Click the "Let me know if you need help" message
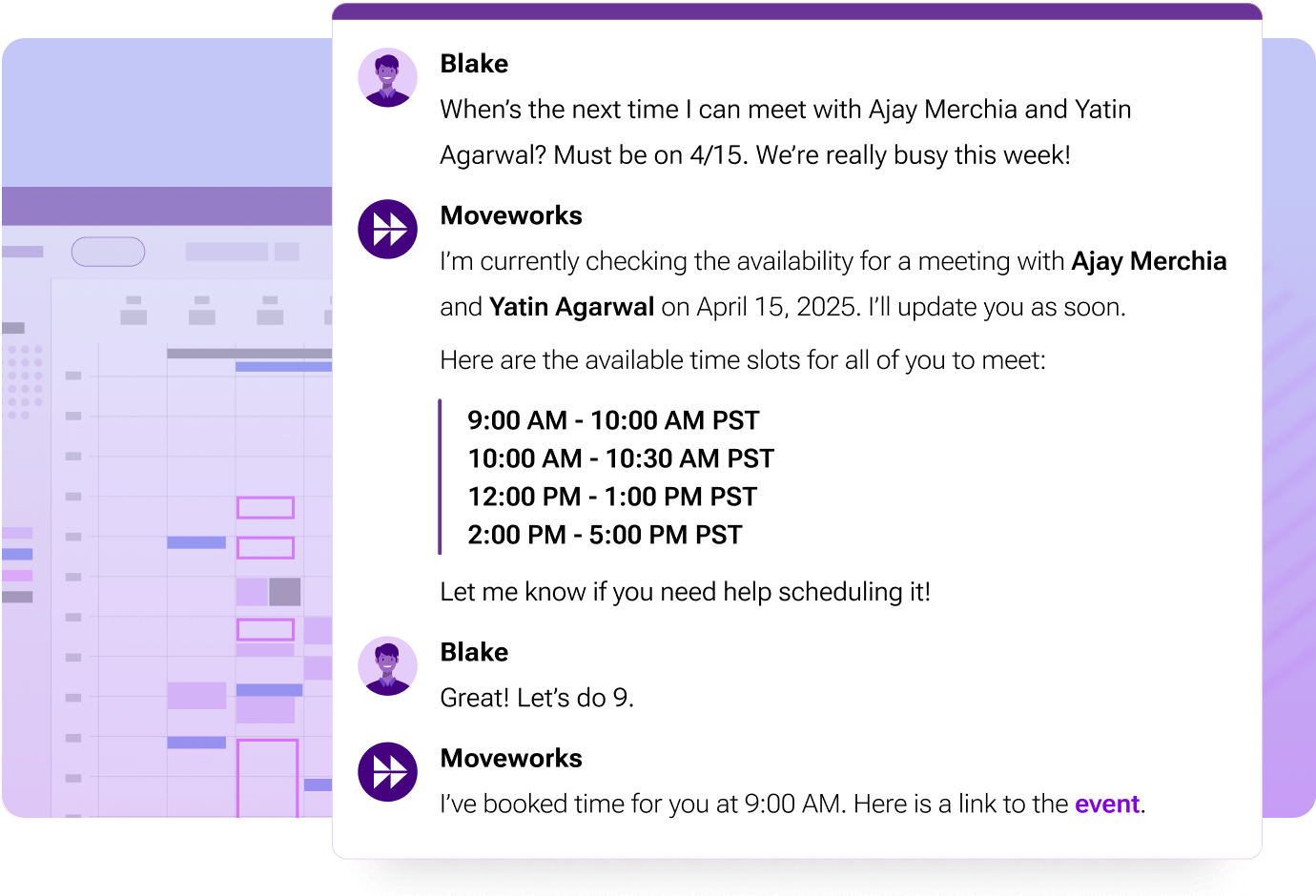 click(685, 592)
